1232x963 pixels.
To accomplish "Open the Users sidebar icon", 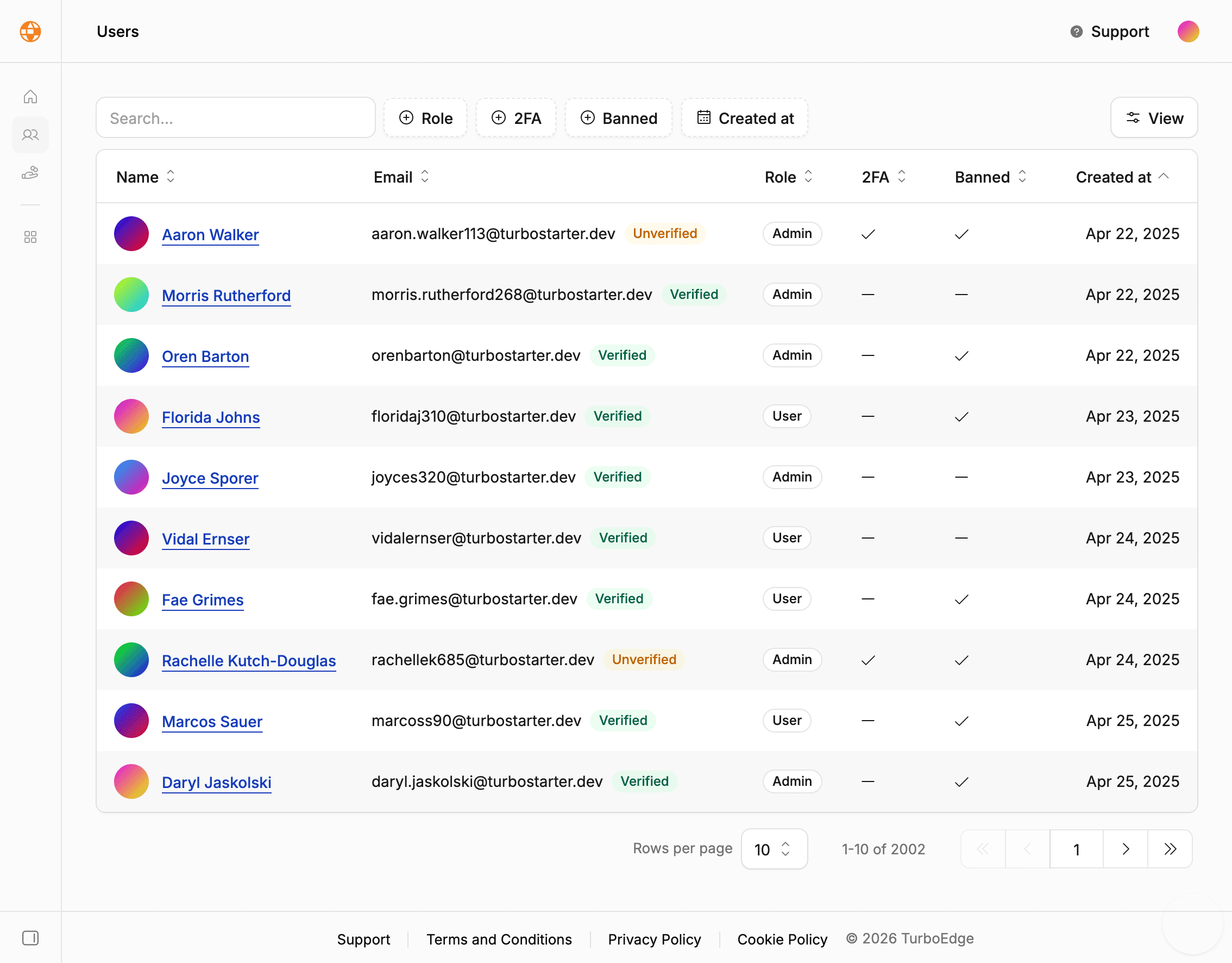I will pyautogui.click(x=30, y=134).
